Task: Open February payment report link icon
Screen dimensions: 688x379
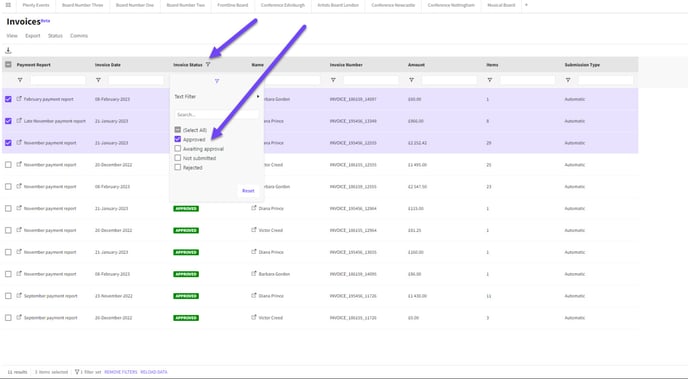Action: click(19, 99)
